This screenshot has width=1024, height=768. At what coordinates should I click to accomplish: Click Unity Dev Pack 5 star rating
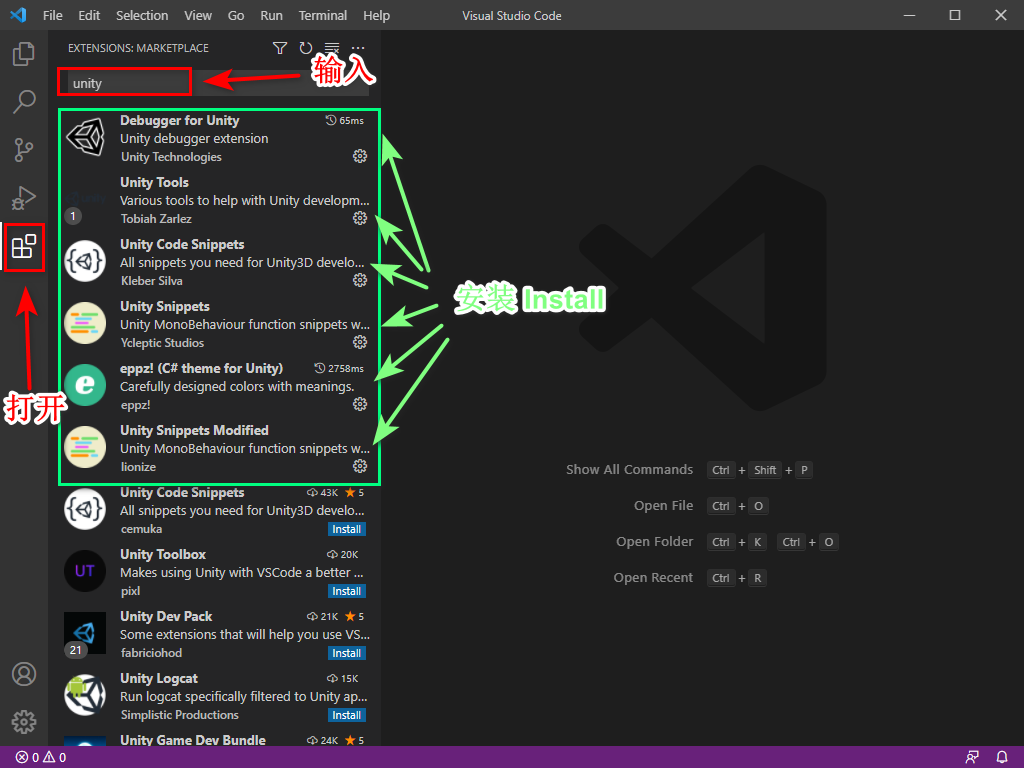355,616
